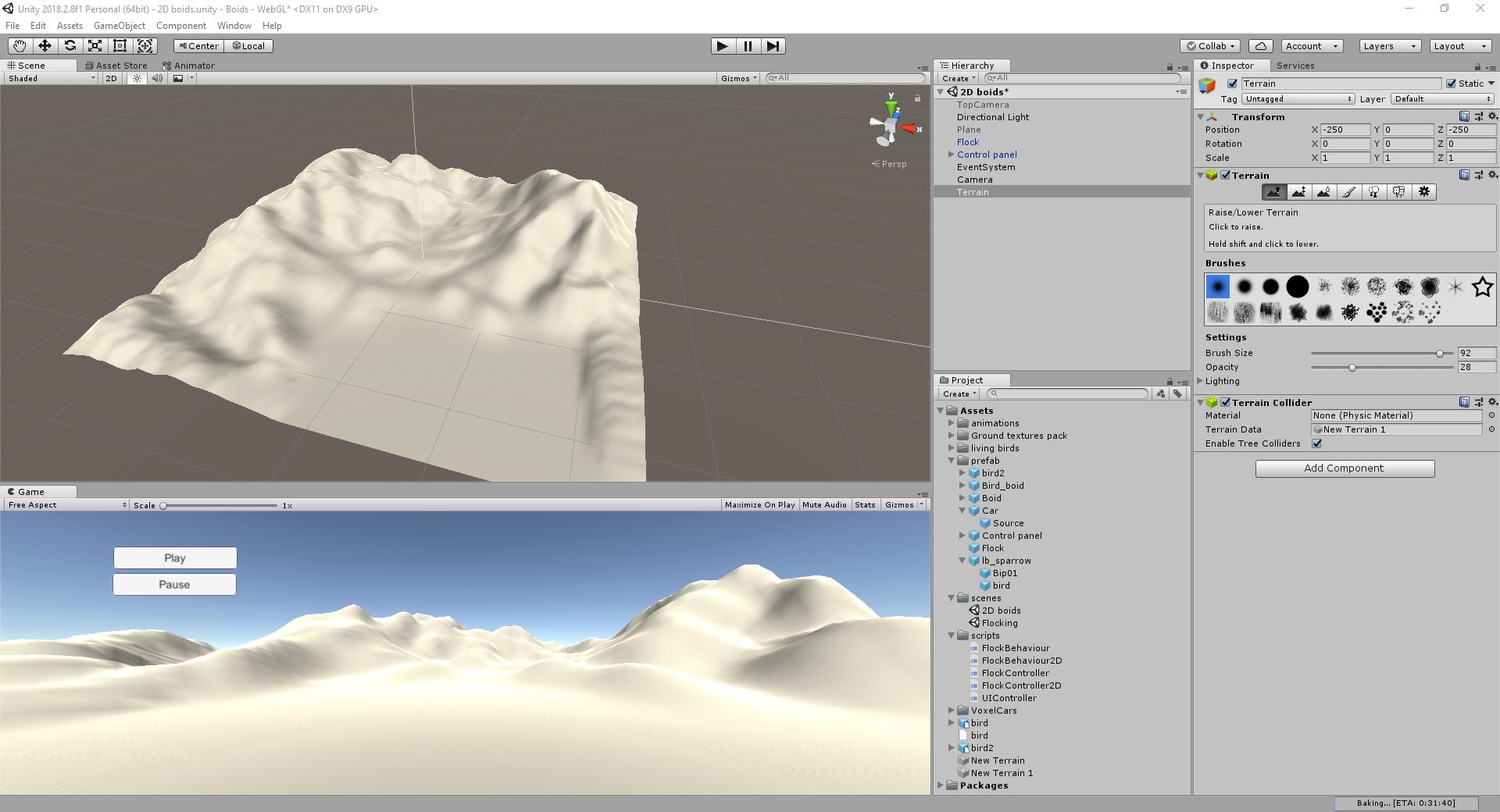The image size is (1500, 812).
Task: Open Terrain Settings gear tool
Action: (1424, 192)
